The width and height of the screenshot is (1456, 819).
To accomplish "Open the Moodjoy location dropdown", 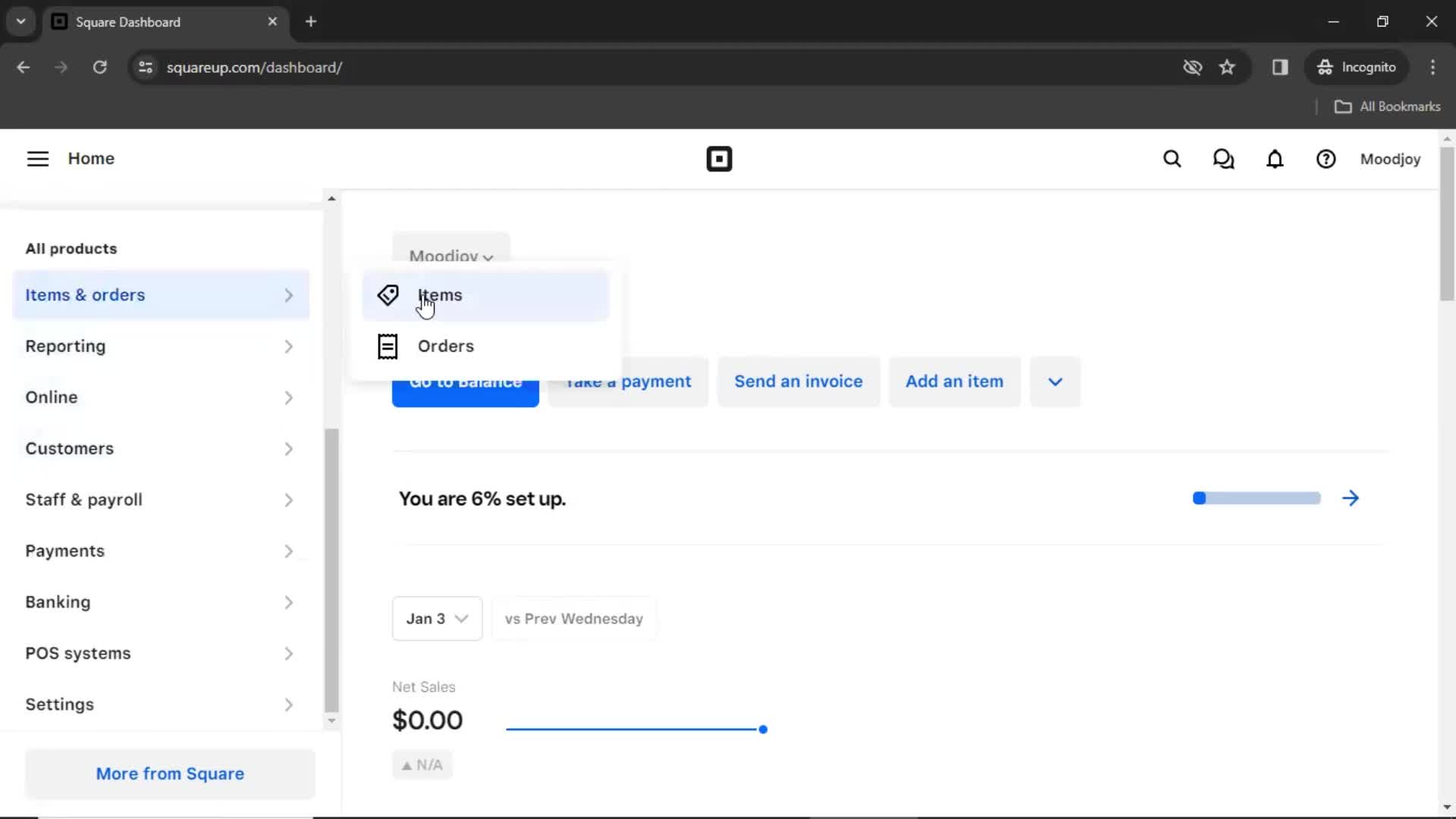I will [x=451, y=256].
